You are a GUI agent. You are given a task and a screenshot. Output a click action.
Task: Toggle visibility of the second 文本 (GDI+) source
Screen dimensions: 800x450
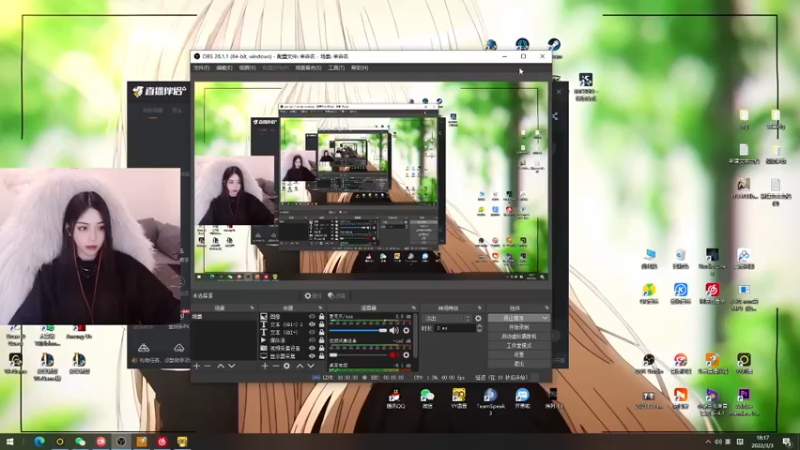[x=312, y=332]
